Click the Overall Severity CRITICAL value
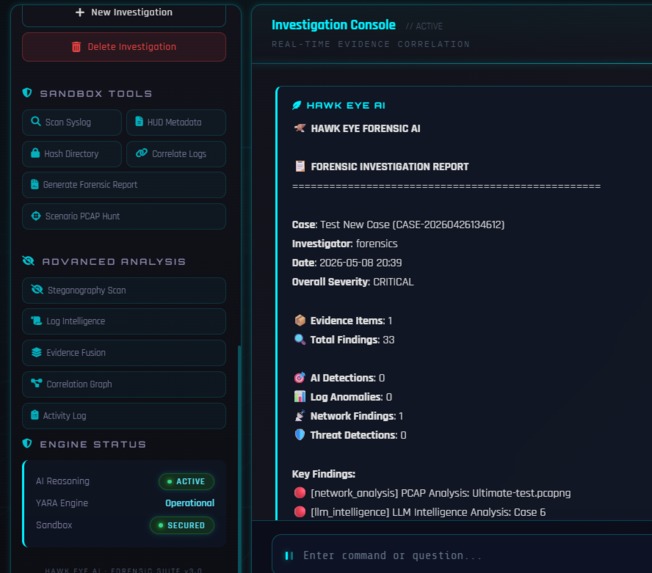This screenshot has width=652, height=573. pyautogui.click(x=393, y=282)
